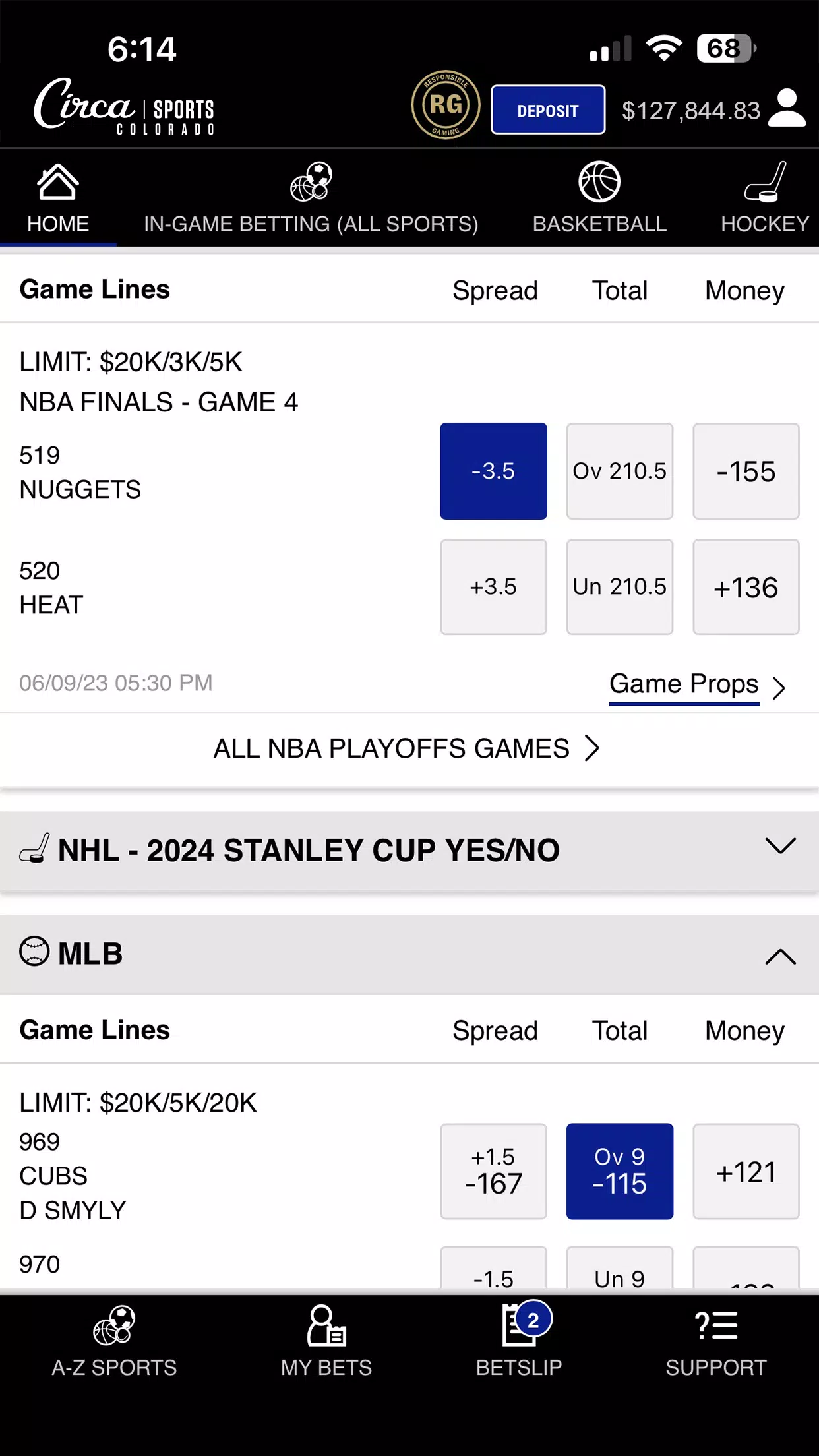This screenshot has height=1456, width=819.
Task: Select the Un 210.5 total bet
Action: click(x=619, y=587)
